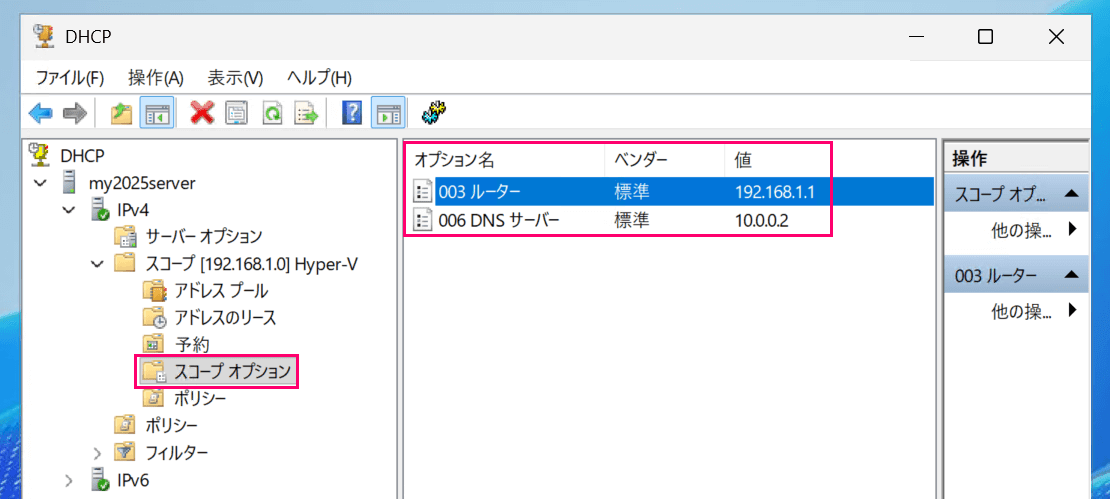Click the blue Back arrow toolbar icon
This screenshot has height=499, width=1110.
coord(40,112)
